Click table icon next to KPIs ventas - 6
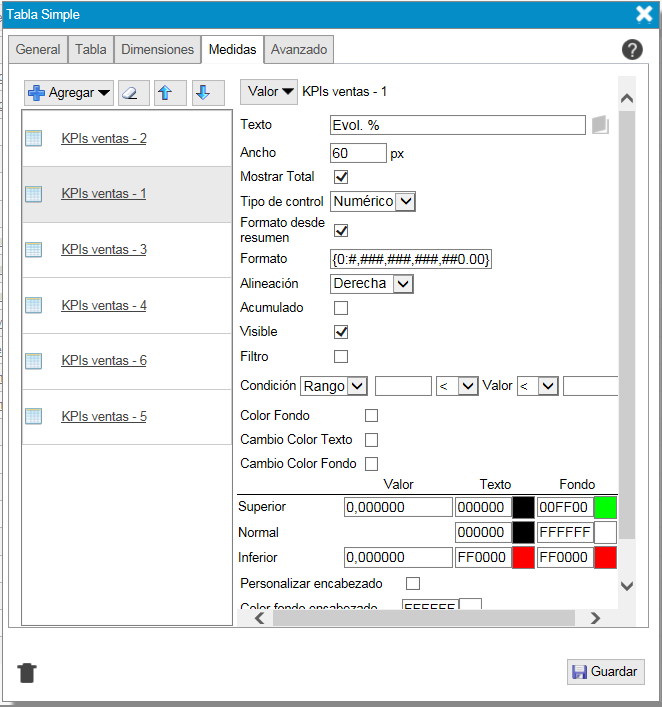Viewport: 662px width, 707px height. [x=34, y=361]
